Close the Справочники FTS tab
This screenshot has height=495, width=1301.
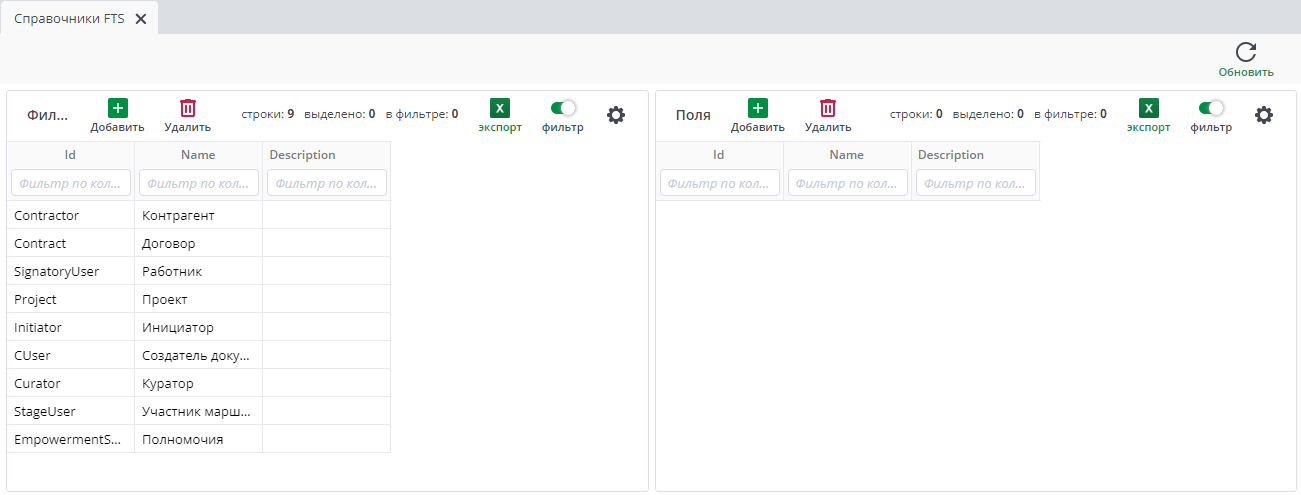[141, 19]
